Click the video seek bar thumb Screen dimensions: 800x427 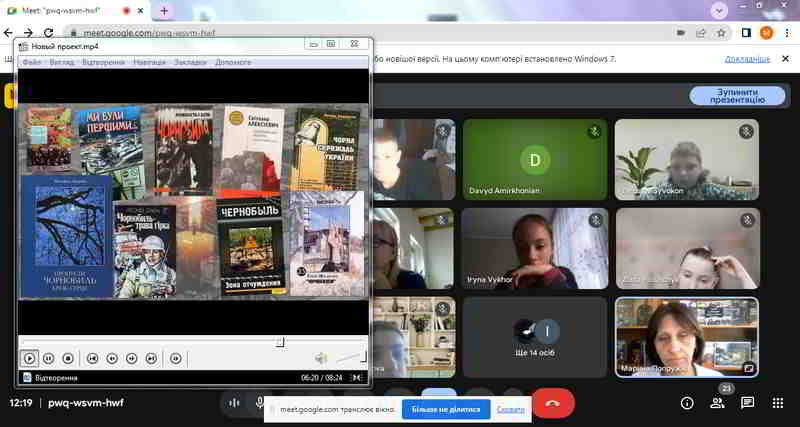[280, 342]
